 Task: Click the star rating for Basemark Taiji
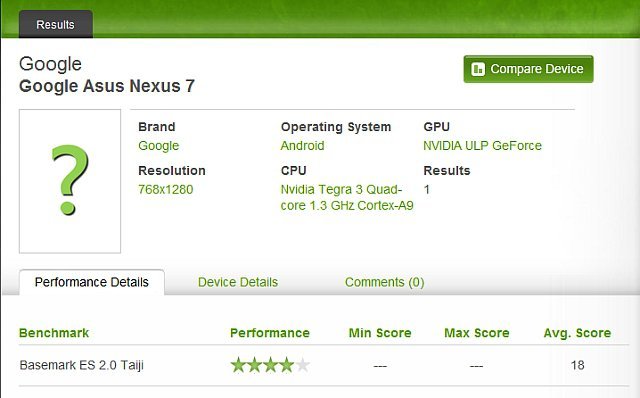point(270,365)
